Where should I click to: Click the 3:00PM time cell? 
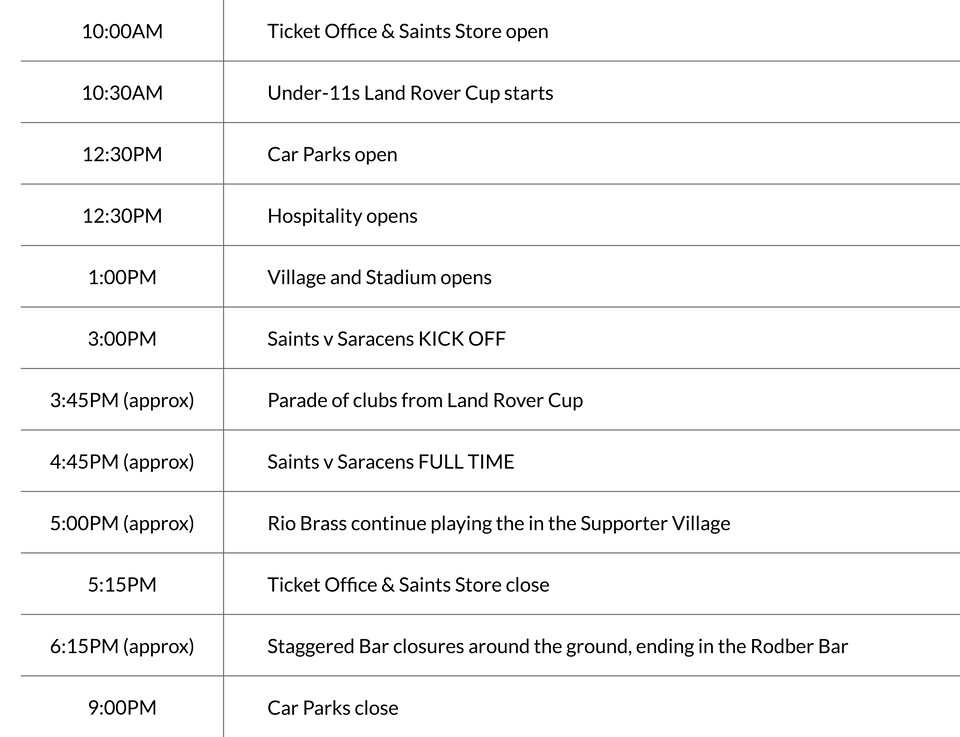click(122, 339)
